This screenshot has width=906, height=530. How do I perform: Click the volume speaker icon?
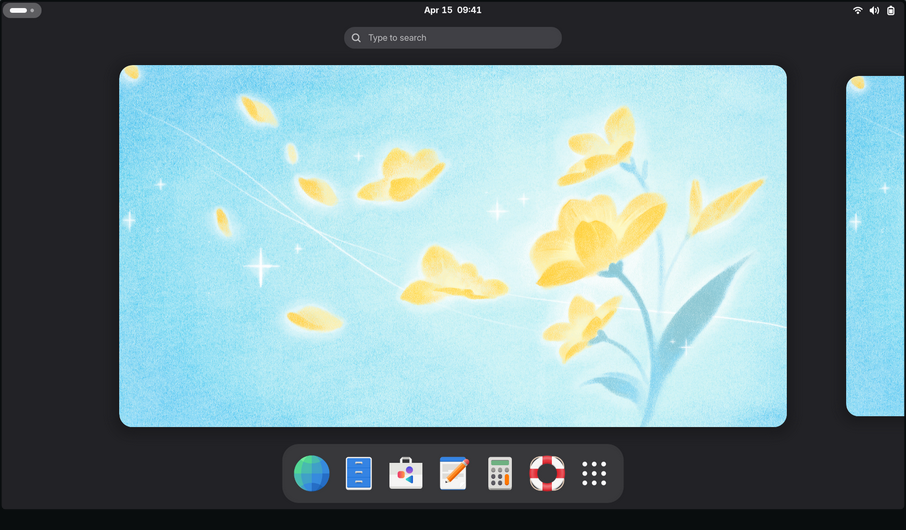(x=874, y=10)
